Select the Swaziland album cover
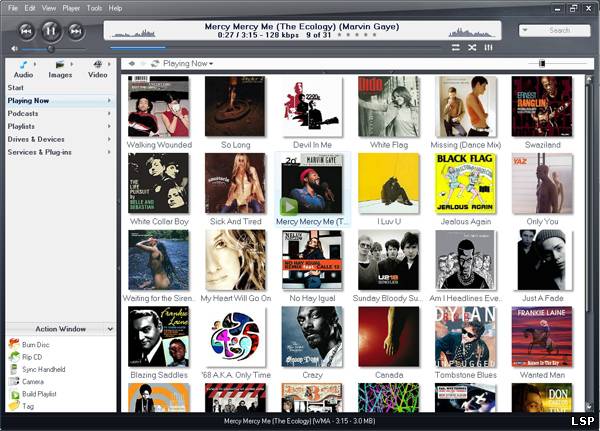The image size is (600, 431). point(542,106)
